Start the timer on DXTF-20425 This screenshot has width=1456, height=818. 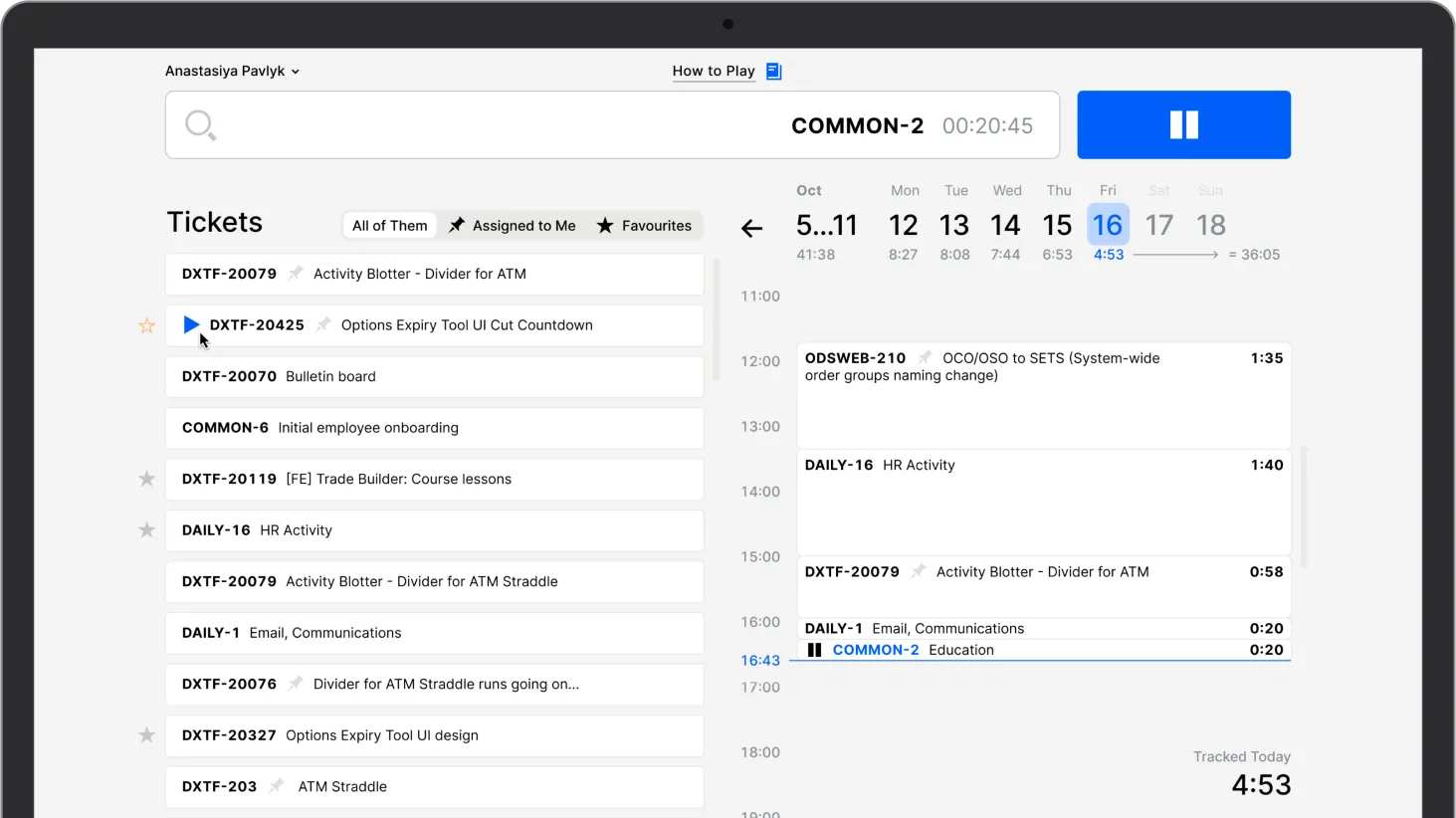coord(191,323)
